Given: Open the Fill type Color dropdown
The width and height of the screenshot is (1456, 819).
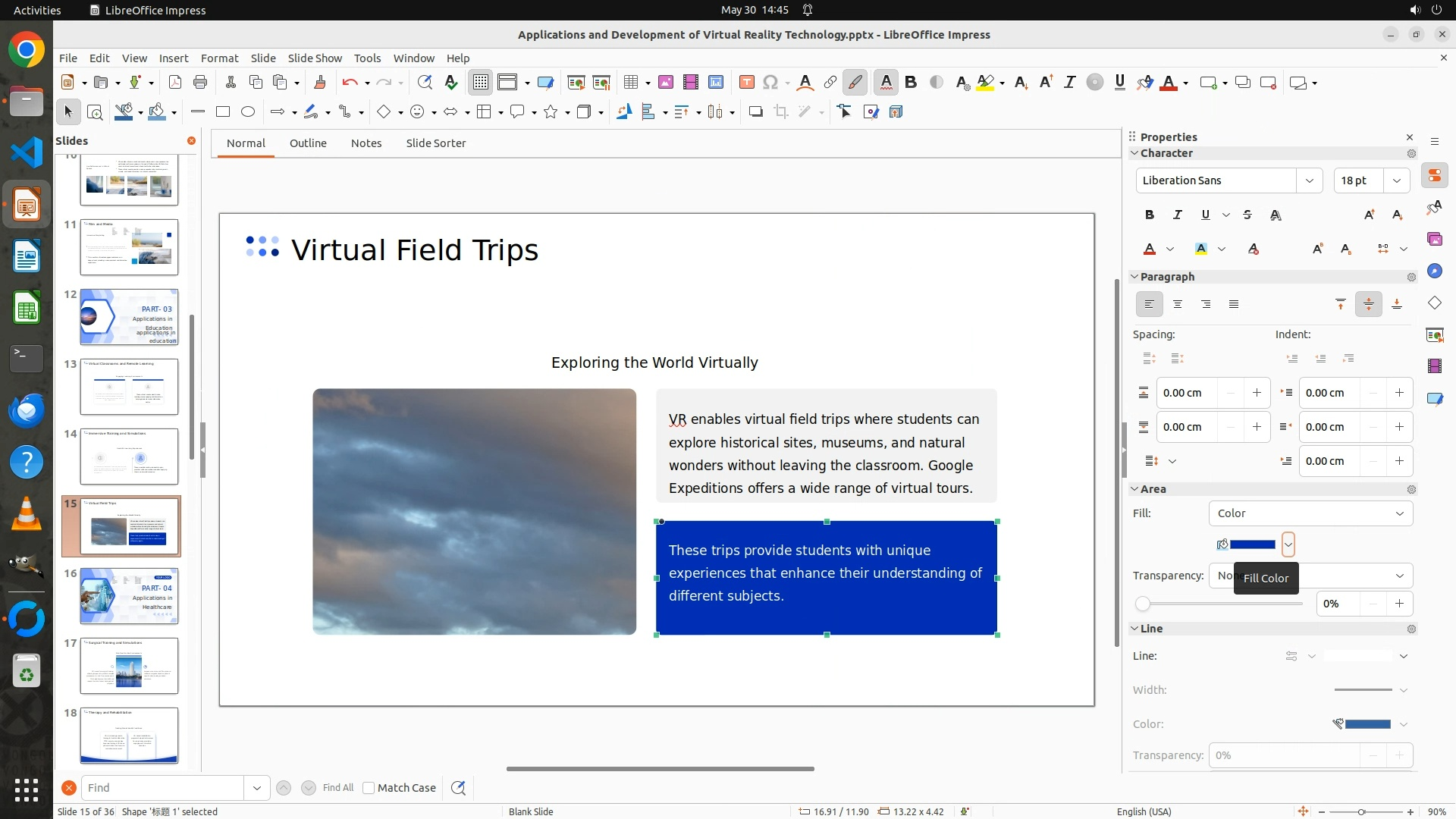Looking at the screenshot, I should (1310, 513).
